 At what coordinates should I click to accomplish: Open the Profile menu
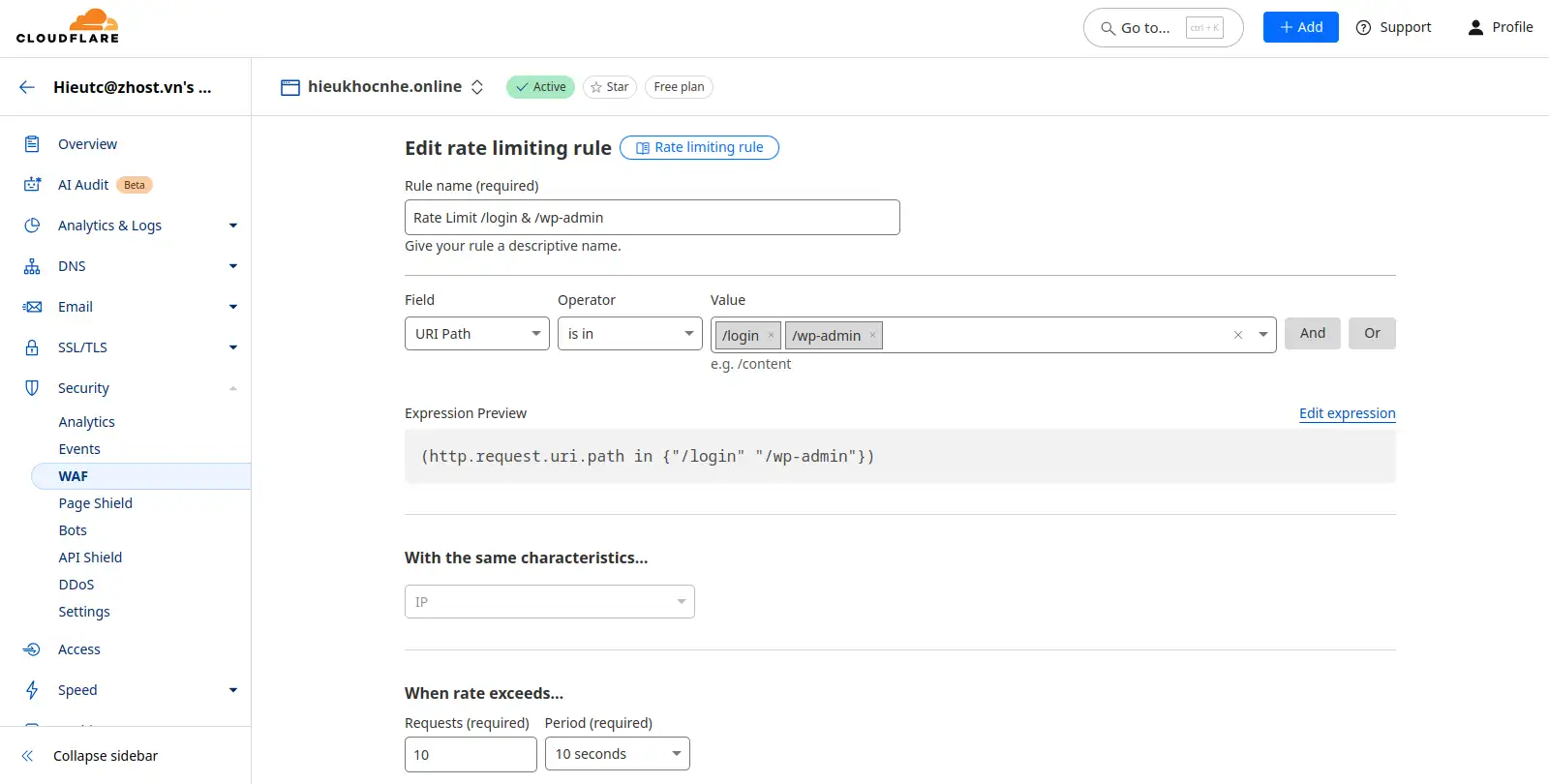pyautogui.click(x=1500, y=27)
